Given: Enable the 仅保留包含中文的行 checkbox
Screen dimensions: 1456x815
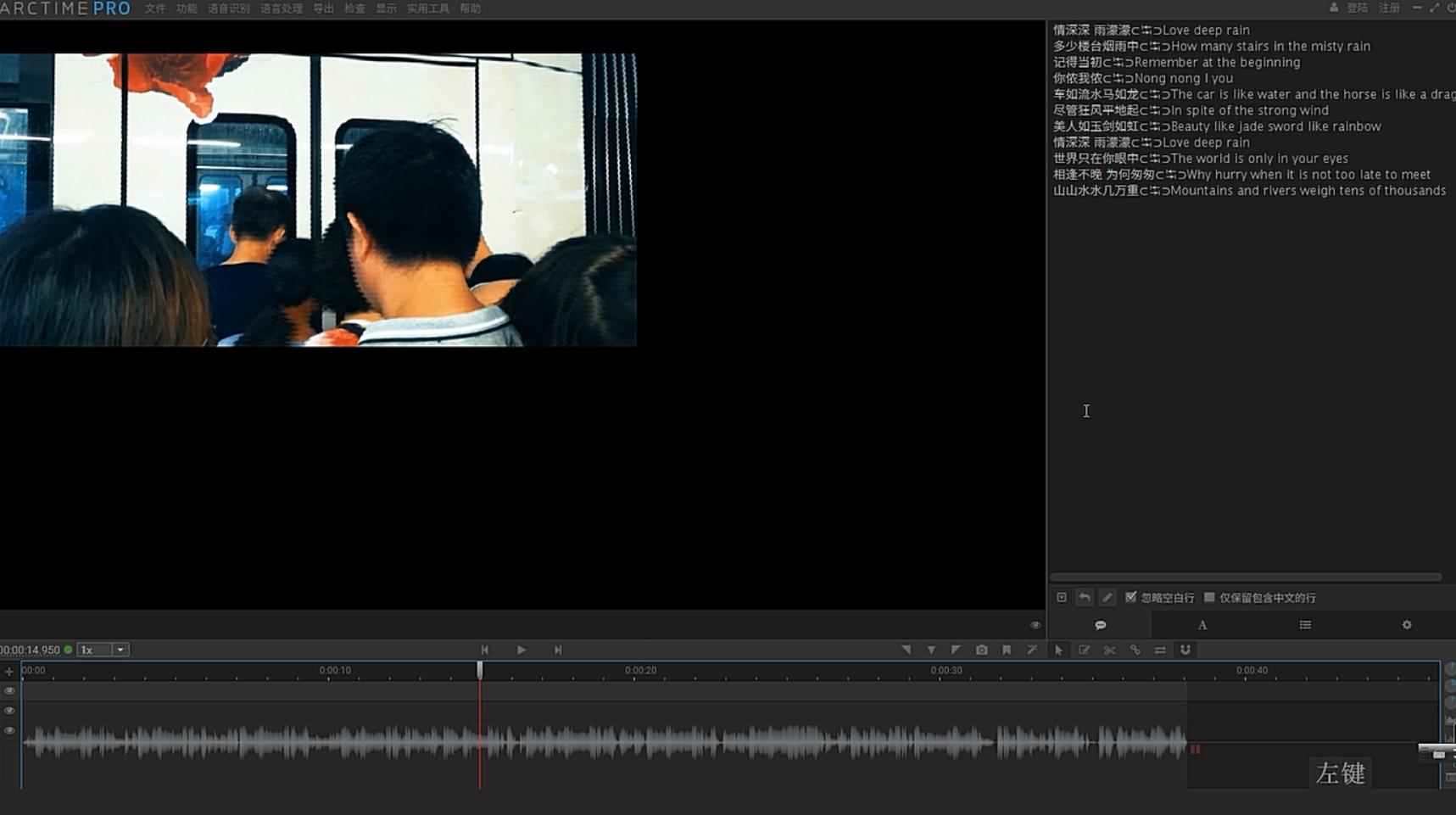Looking at the screenshot, I should click(x=1209, y=598).
